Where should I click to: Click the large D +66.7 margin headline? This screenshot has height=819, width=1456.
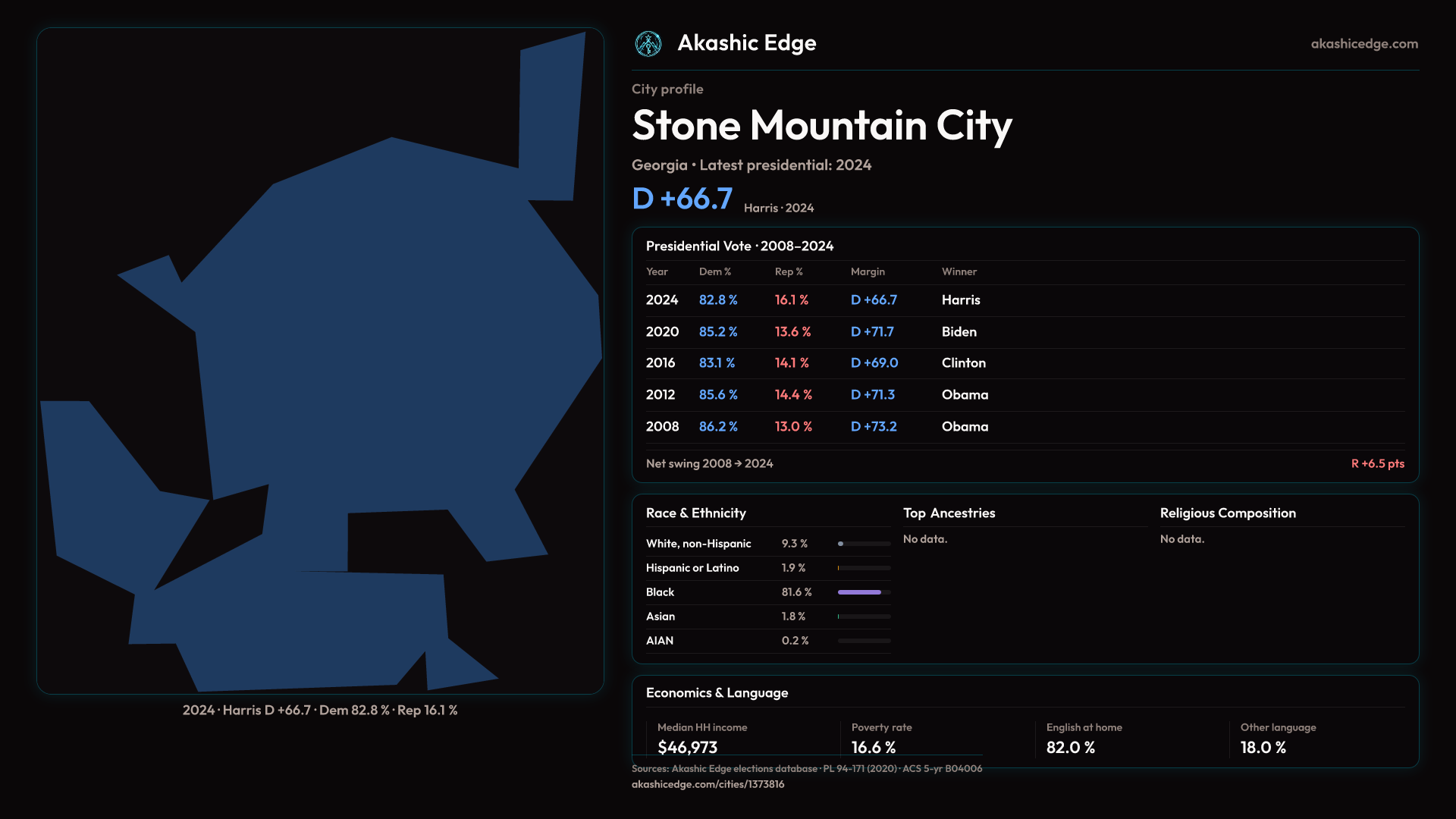click(x=682, y=199)
